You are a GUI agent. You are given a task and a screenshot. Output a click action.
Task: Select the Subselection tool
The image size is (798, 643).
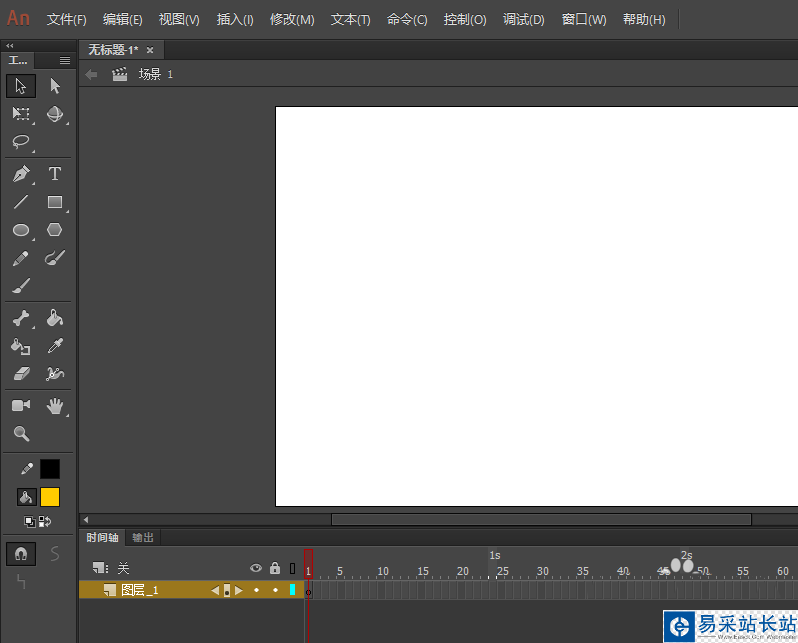[x=55, y=86]
